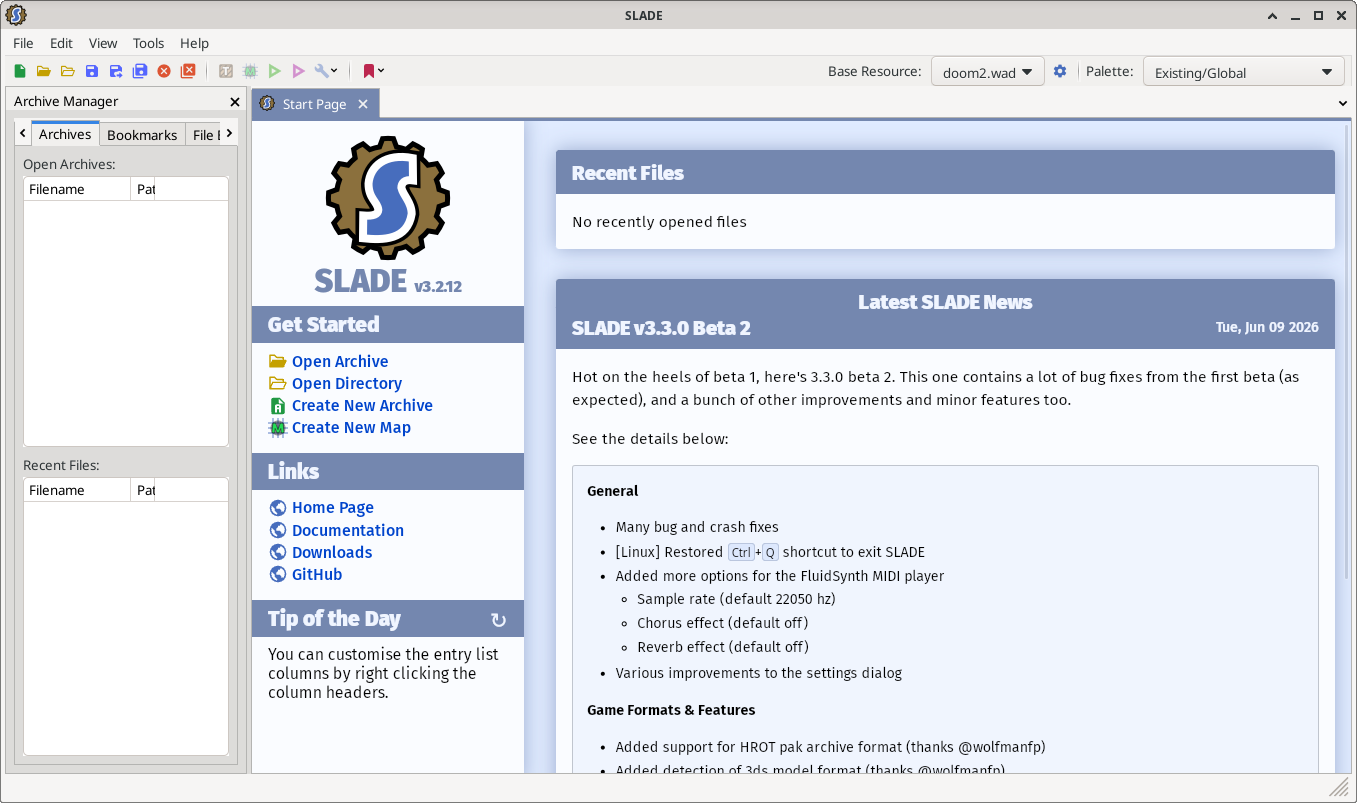
Task: Open the View menu
Action: point(103,43)
